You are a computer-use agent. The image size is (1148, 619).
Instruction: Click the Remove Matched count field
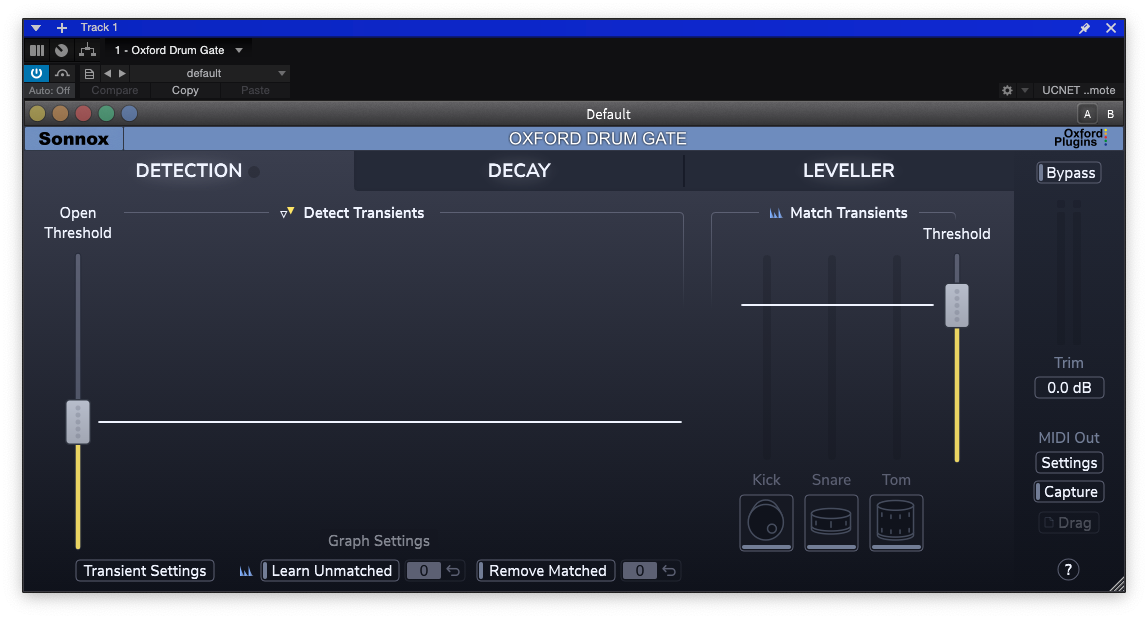pyautogui.click(x=639, y=571)
